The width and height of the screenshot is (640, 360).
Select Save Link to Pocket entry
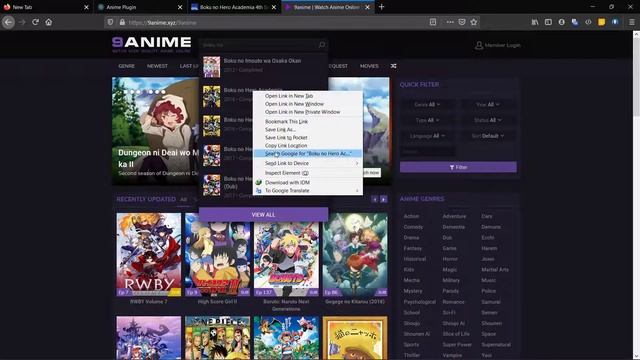pos(308,137)
